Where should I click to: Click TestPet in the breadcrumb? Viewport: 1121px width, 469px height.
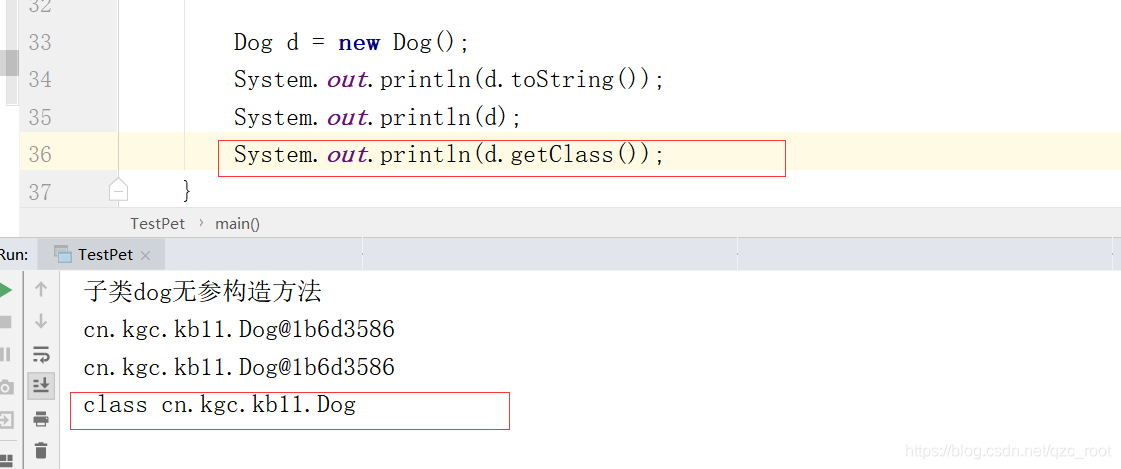coord(157,223)
